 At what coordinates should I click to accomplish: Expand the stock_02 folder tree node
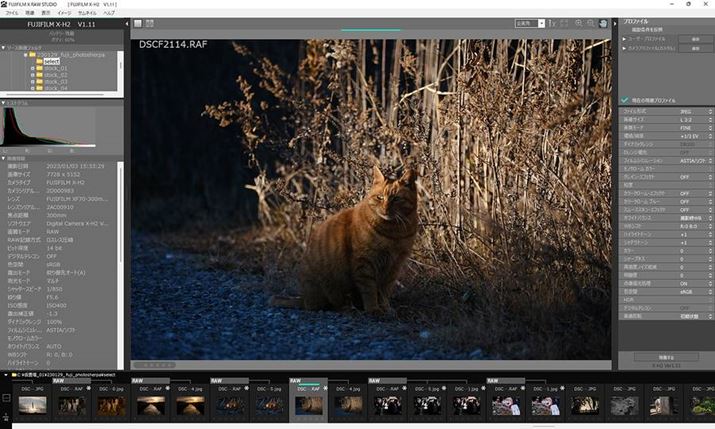[32, 75]
